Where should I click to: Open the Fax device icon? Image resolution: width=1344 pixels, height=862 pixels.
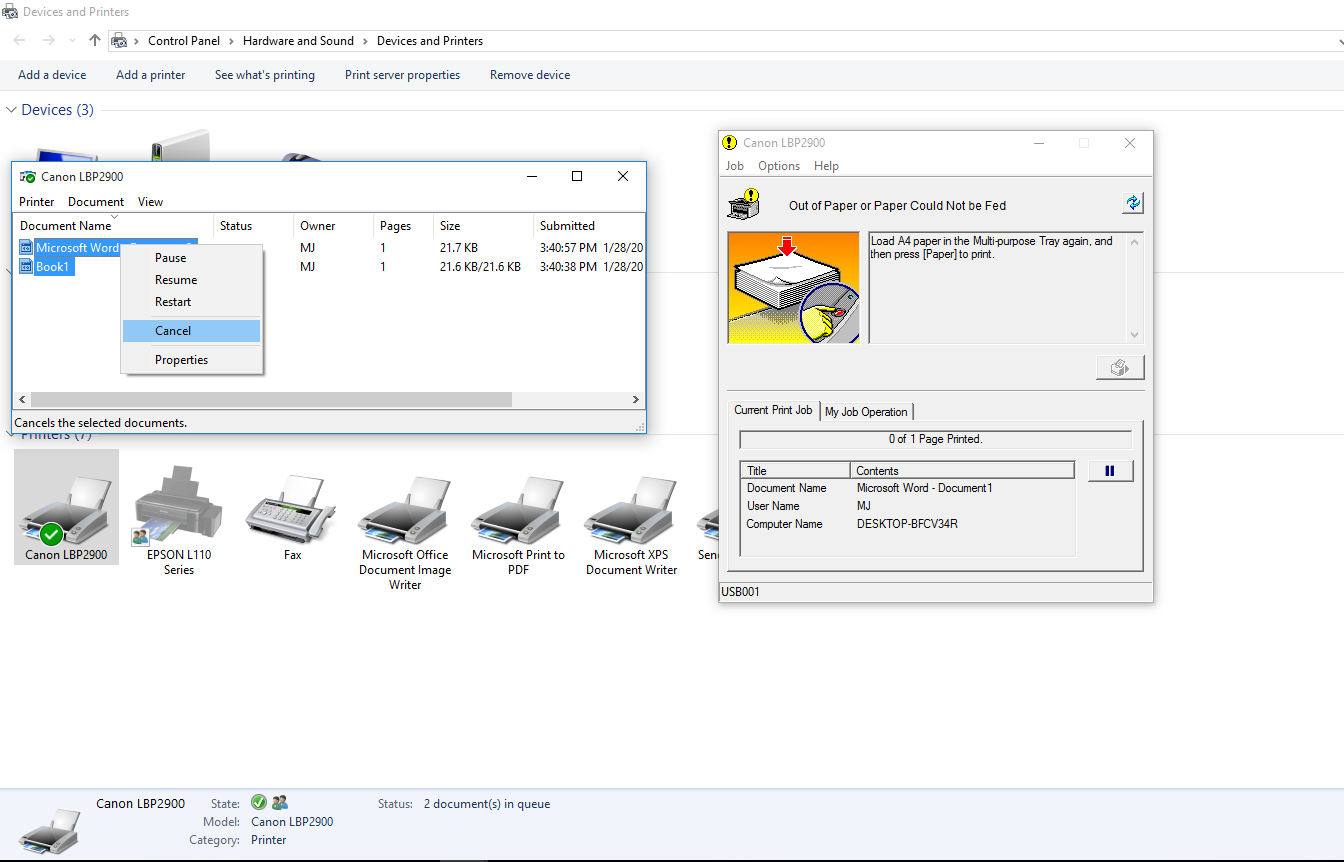click(x=291, y=507)
